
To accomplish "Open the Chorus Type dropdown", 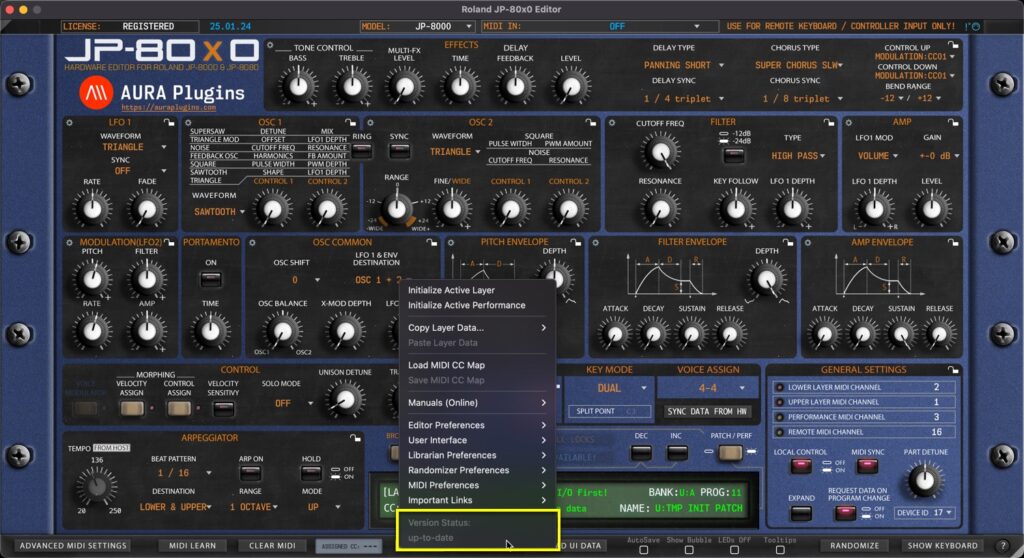I will pyautogui.click(x=799, y=65).
